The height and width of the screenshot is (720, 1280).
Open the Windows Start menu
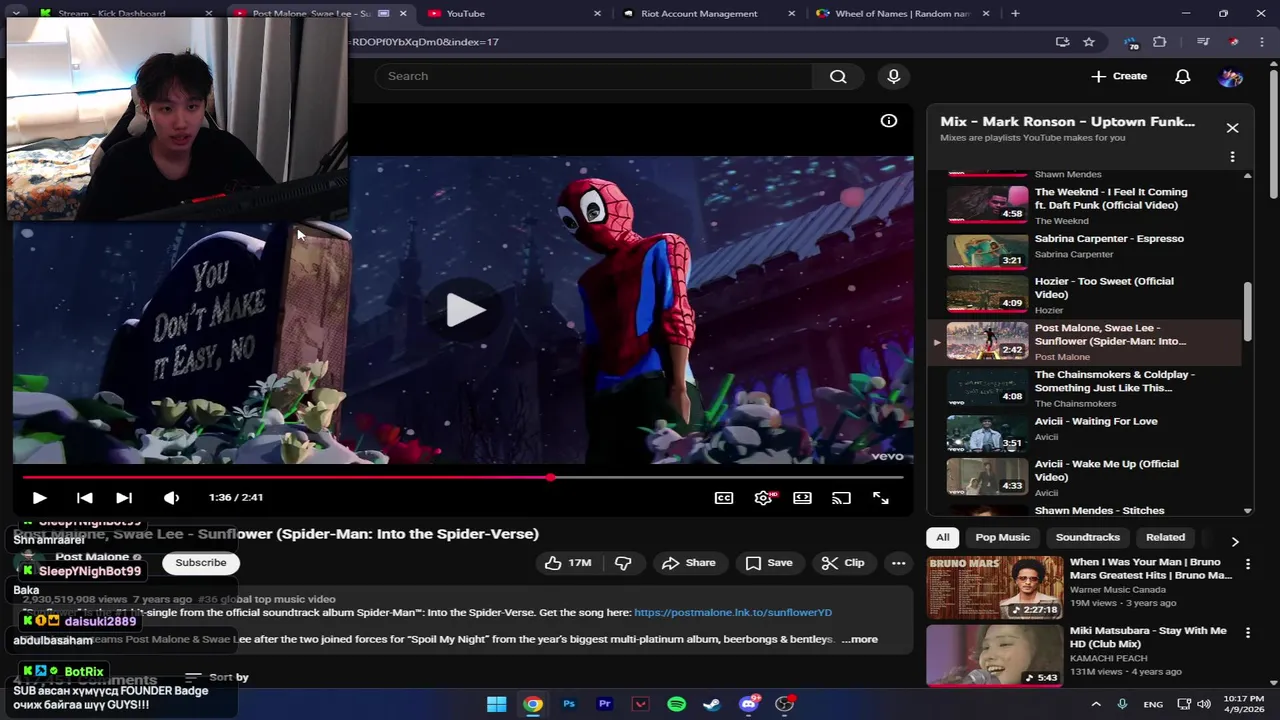[496, 704]
